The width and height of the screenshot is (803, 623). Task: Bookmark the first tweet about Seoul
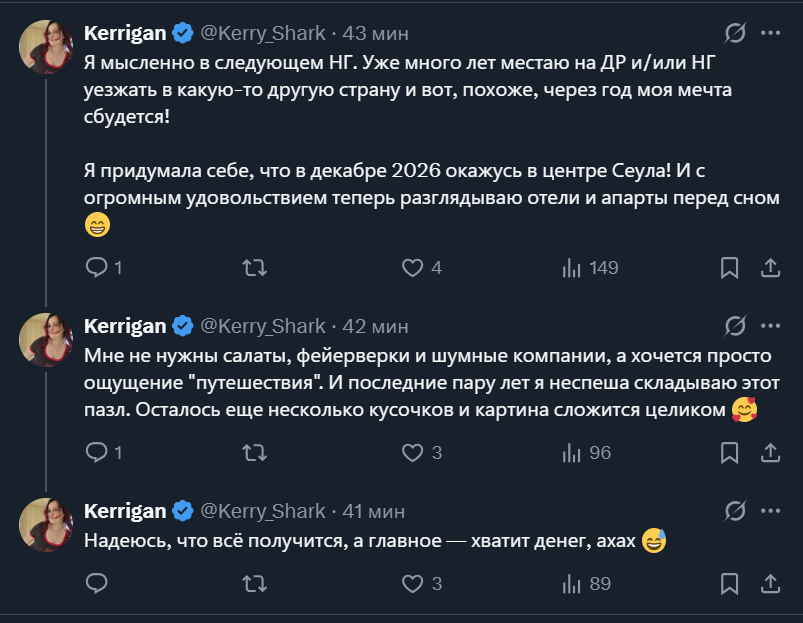point(730,268)
